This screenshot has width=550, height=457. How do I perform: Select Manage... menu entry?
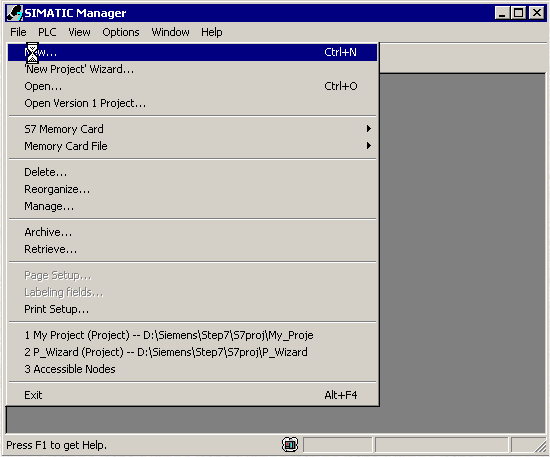pos(192,206)
